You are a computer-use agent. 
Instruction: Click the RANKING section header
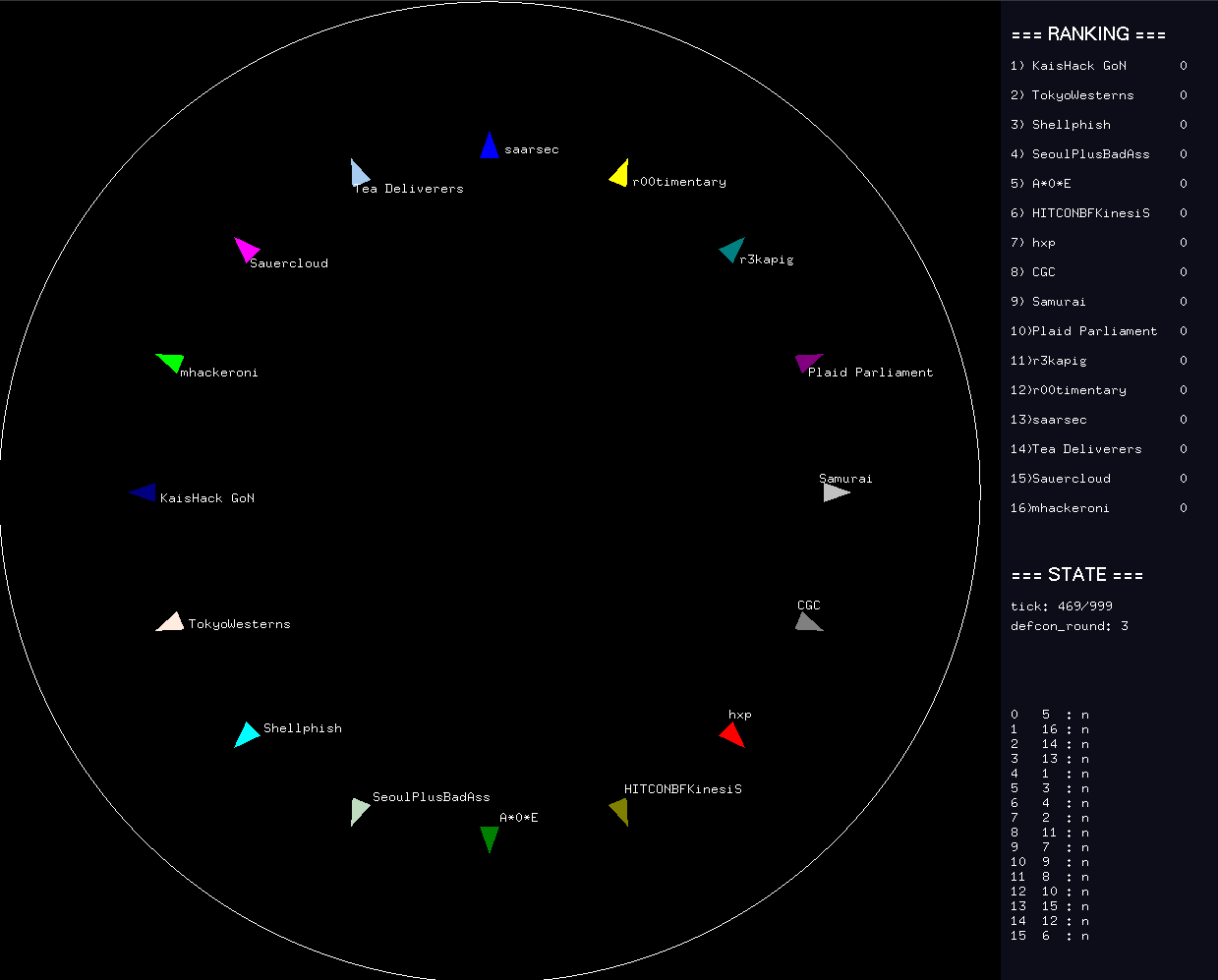tap(1087, 34)
